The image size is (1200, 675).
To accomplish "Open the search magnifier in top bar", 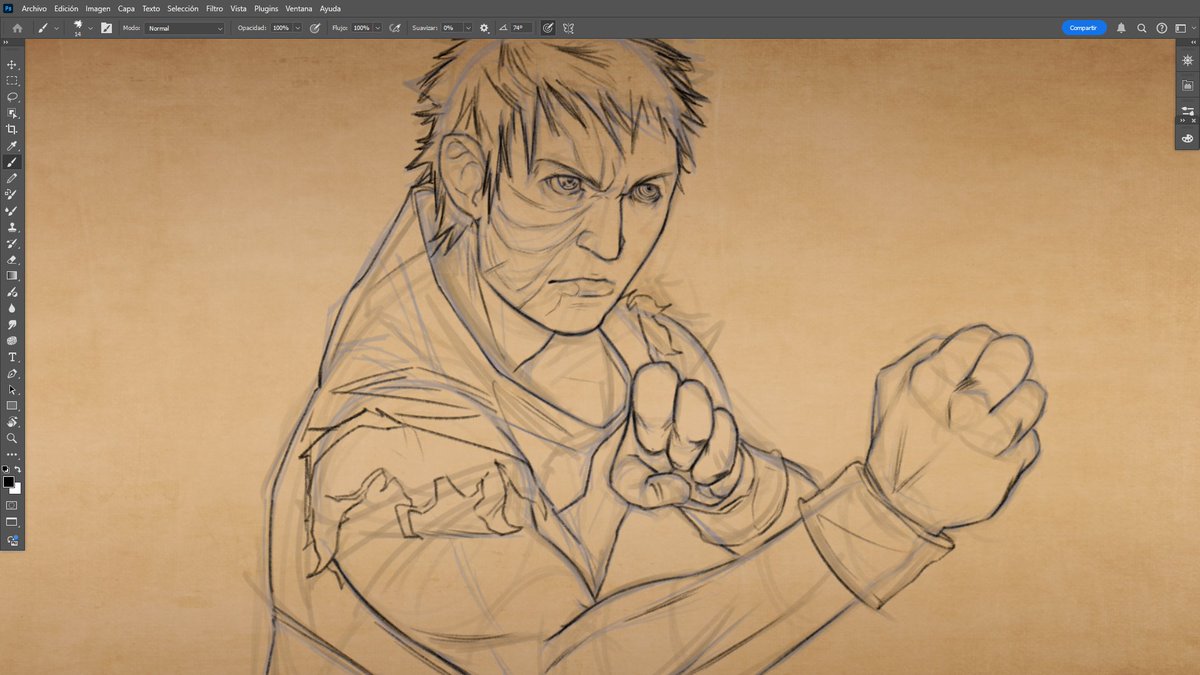I will pos(1142,28).
